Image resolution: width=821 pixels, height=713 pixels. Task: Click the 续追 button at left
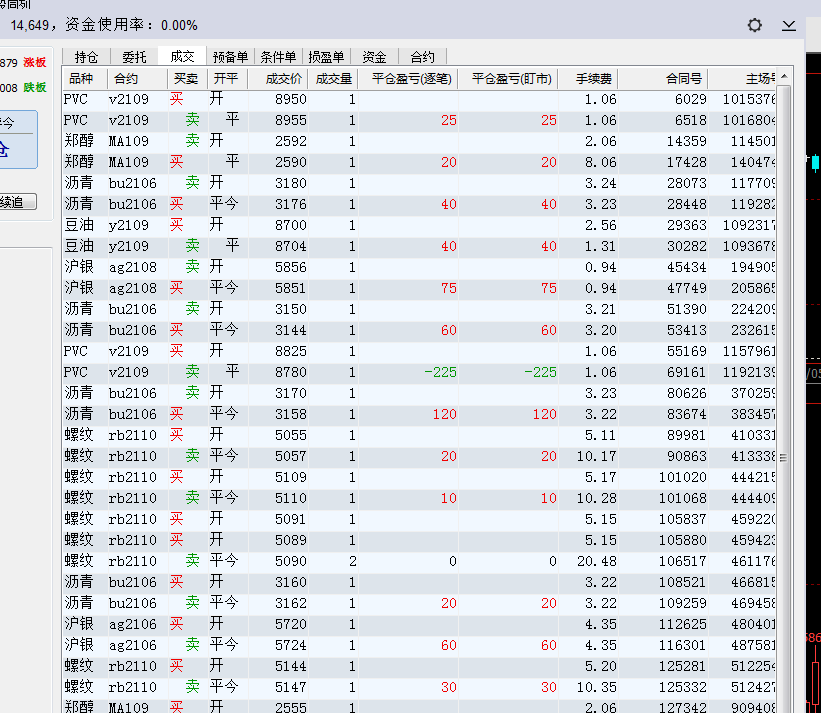[18, 202]
